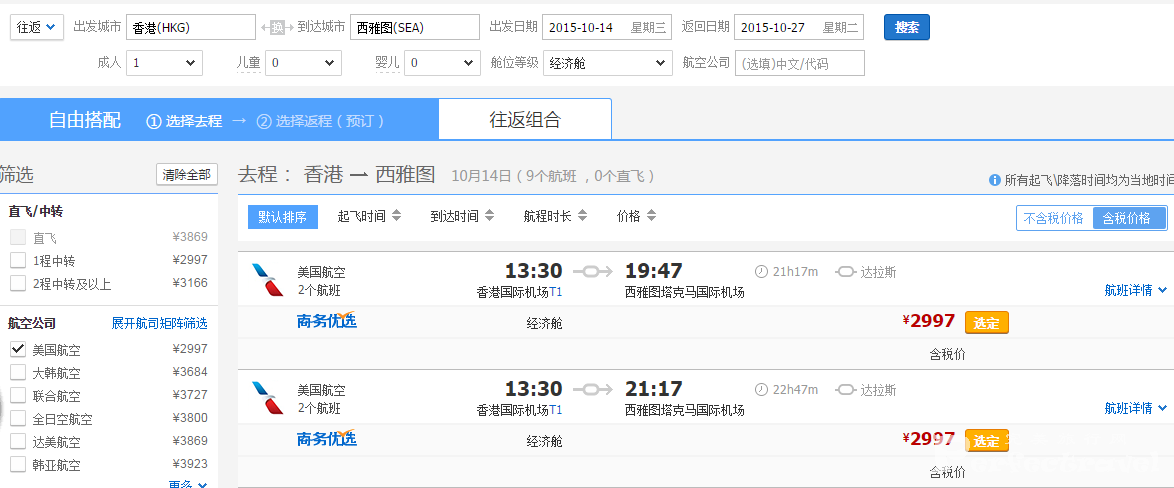Click 选择去程 step one label
Screen dimensions: 1174x488
tap(184, 121)
